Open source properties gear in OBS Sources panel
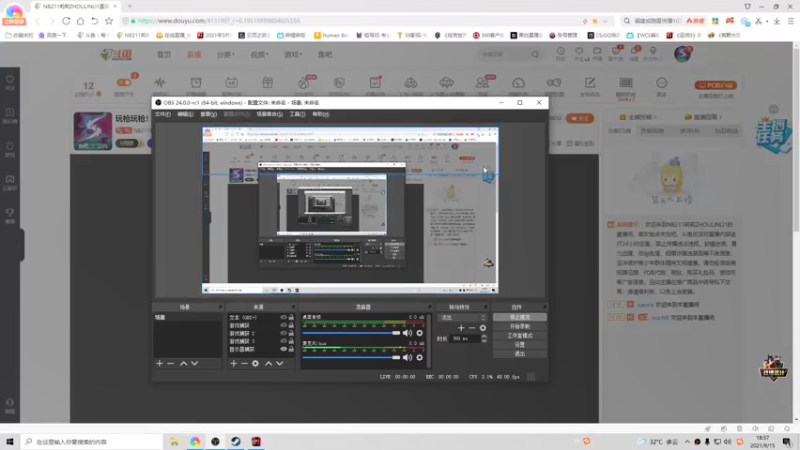Image resolution: width=800 pixels, height=450 pixels. pos(256,363)
